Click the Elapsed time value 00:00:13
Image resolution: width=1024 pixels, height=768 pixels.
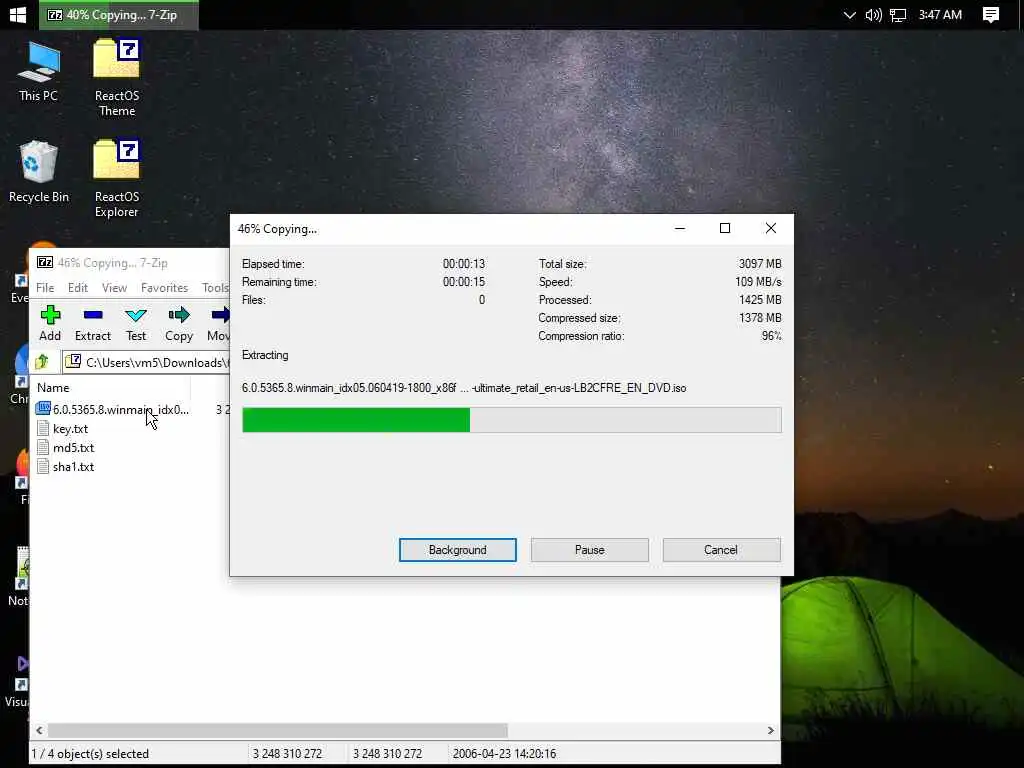point(464,264)
